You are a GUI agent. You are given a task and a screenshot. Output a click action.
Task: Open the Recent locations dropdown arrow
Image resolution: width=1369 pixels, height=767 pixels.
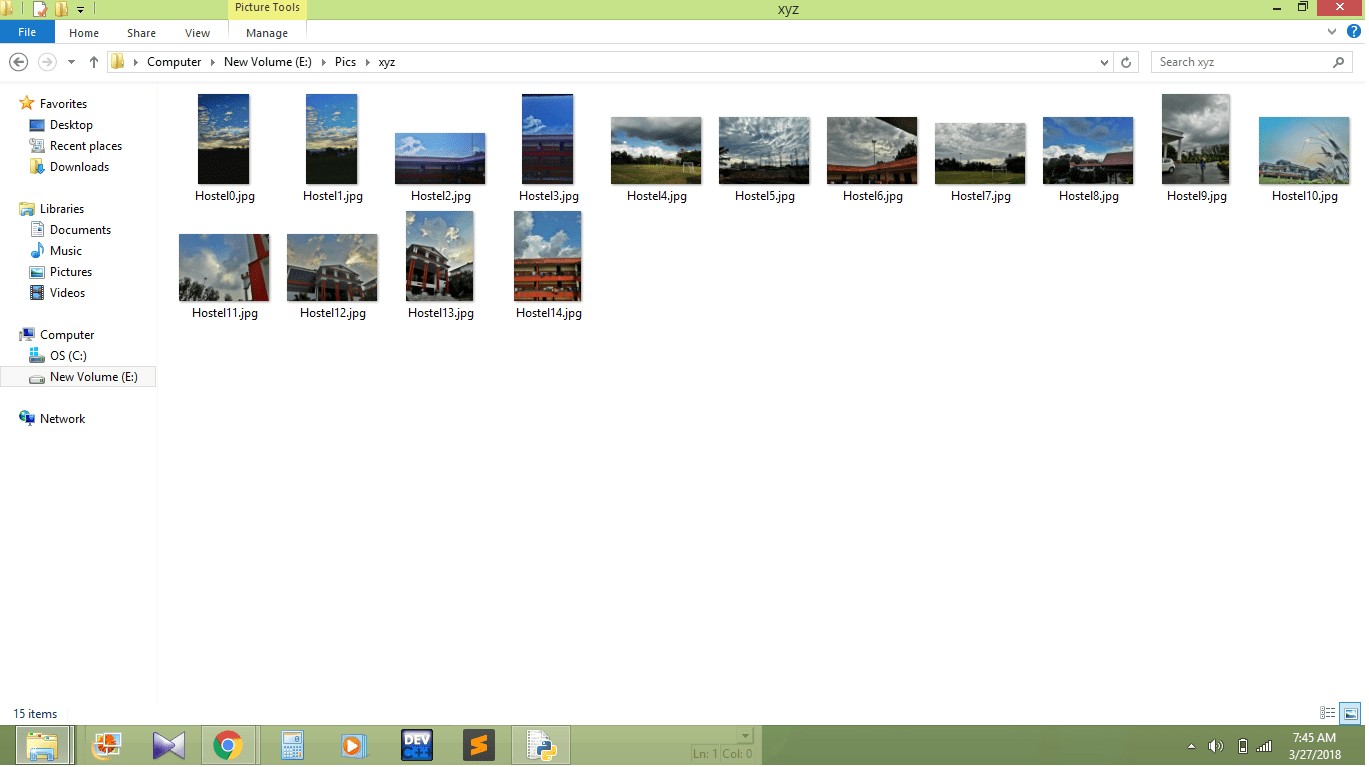pyautogui.click(x=71, y=62)
